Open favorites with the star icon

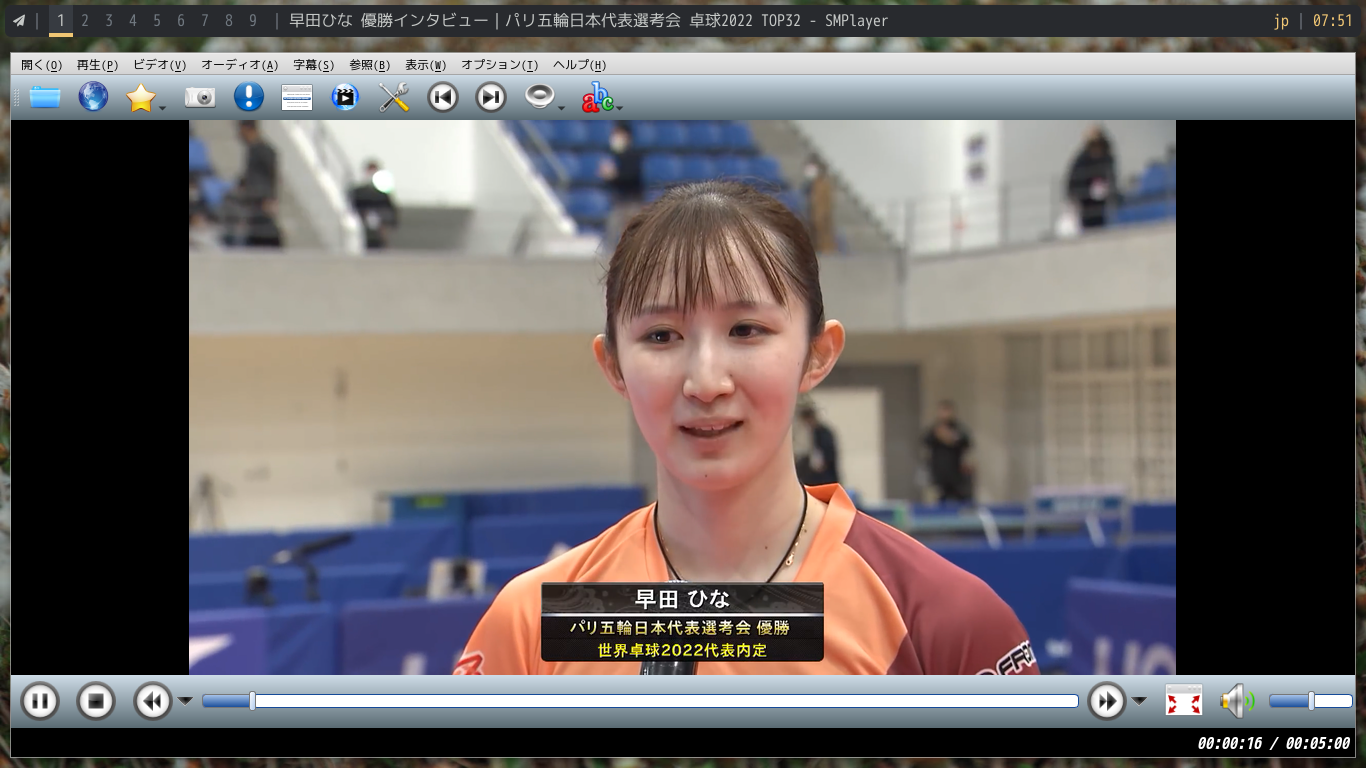pos(141,97)
